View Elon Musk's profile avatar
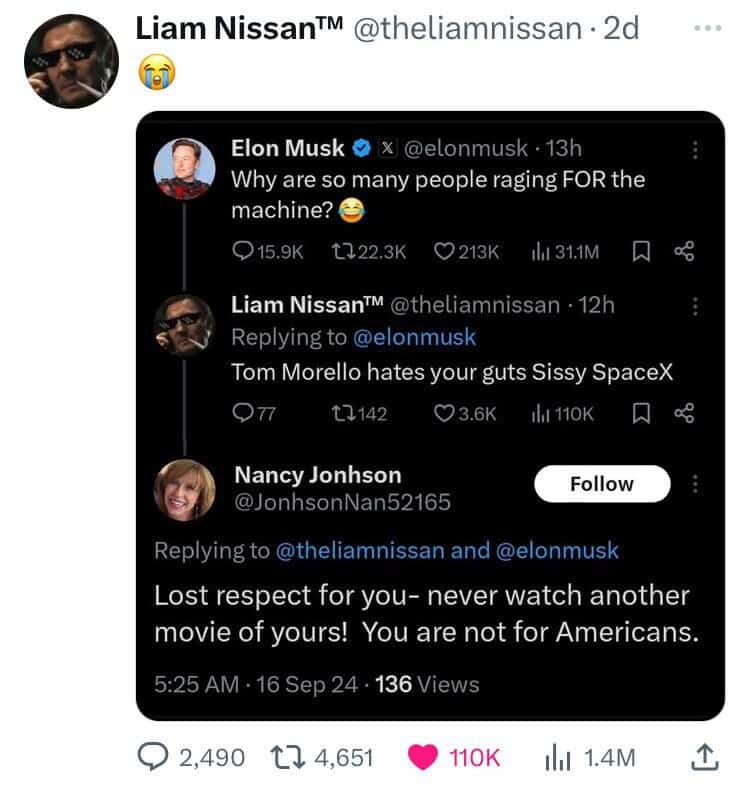Screen dimensions: 750x795 point(185,168)
